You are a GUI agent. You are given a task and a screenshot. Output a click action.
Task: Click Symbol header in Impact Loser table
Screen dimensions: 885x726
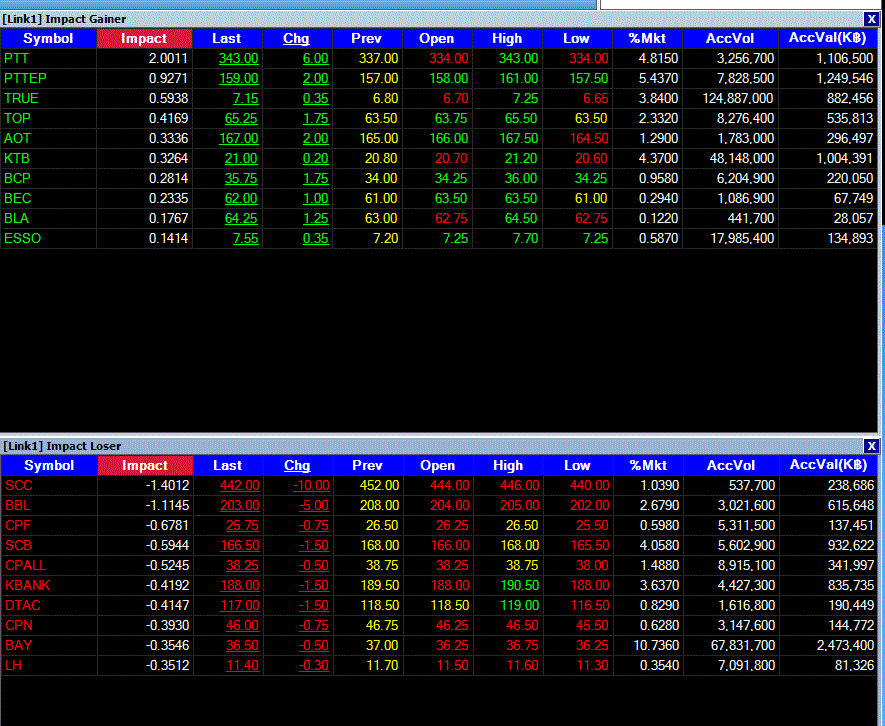tap(49, 465)
